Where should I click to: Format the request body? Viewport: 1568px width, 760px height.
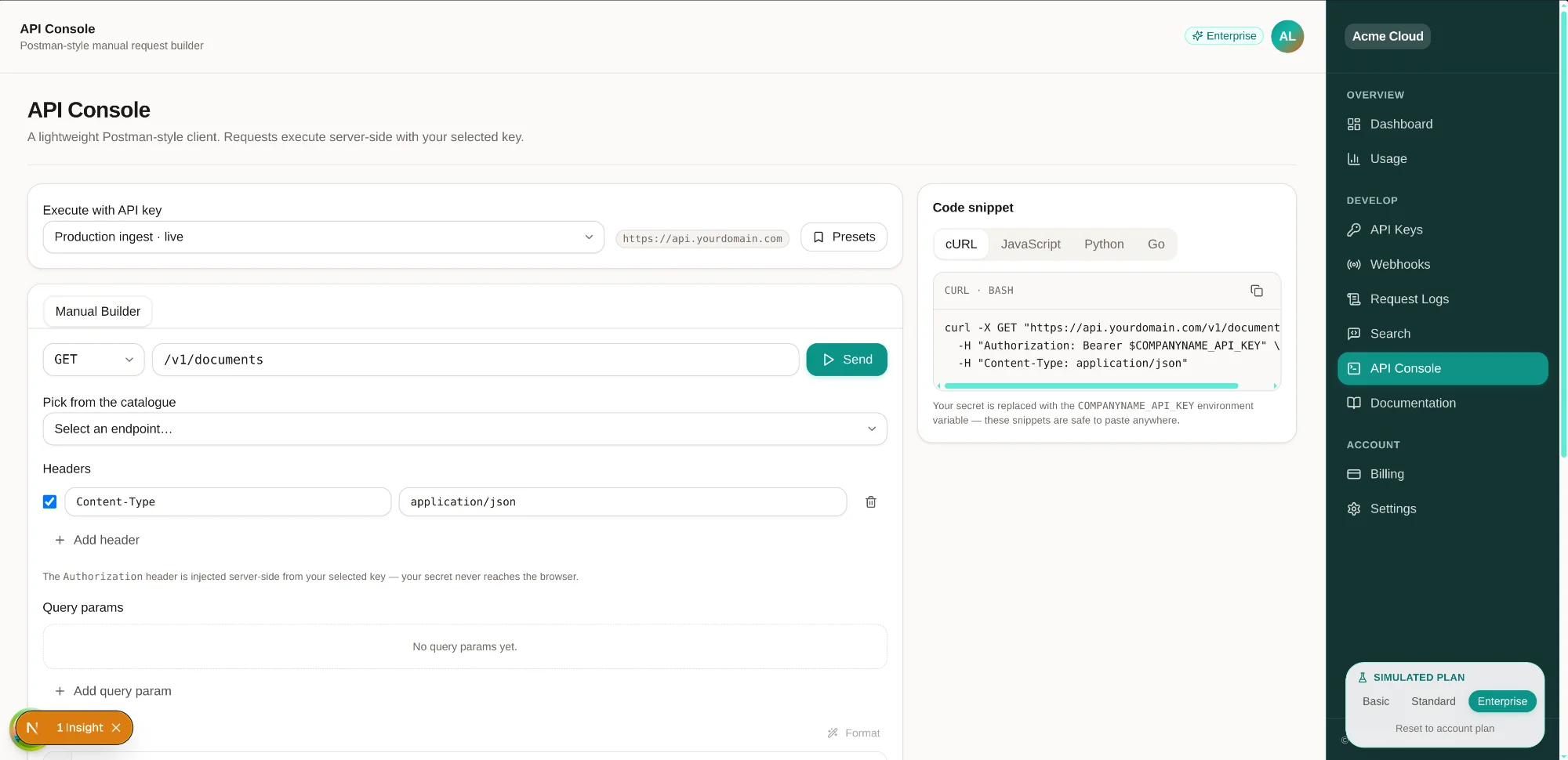tap(854, 733)
